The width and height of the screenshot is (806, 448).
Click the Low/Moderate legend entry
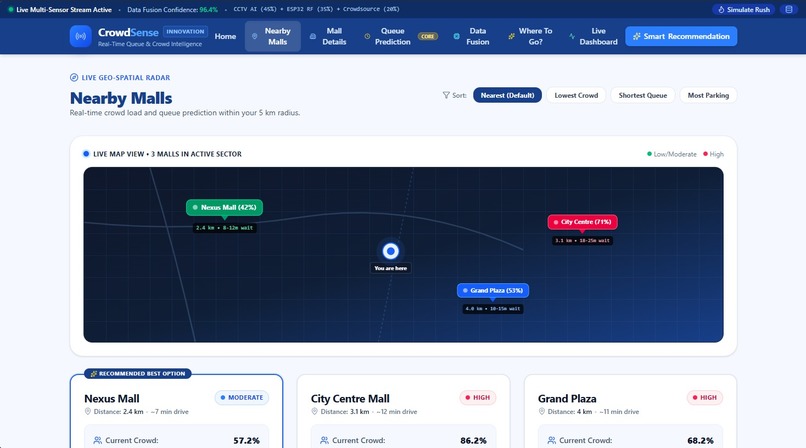pyautogui.click(x=671, y=154)
